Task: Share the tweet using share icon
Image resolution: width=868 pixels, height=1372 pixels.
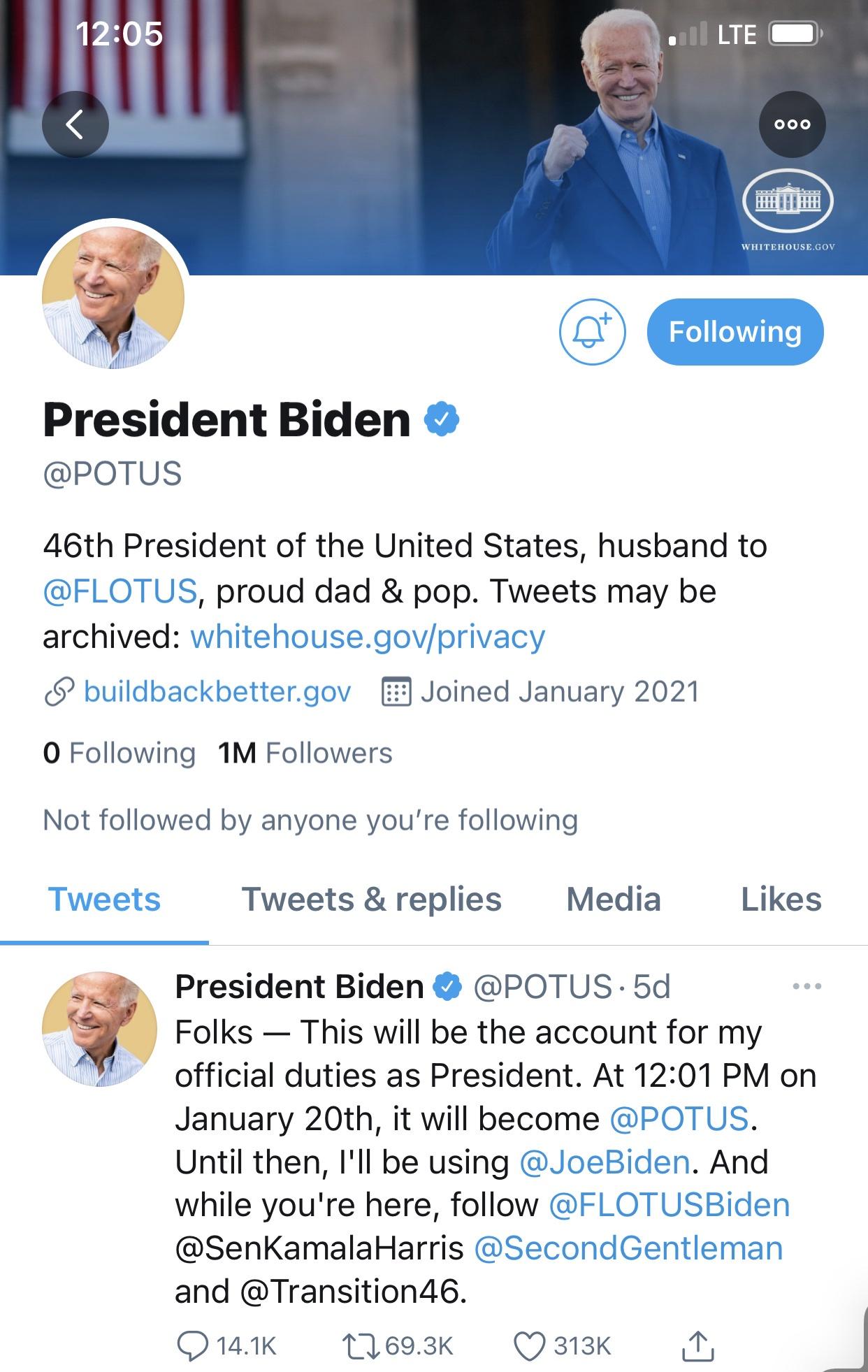Action: [x=697, y=1346]
